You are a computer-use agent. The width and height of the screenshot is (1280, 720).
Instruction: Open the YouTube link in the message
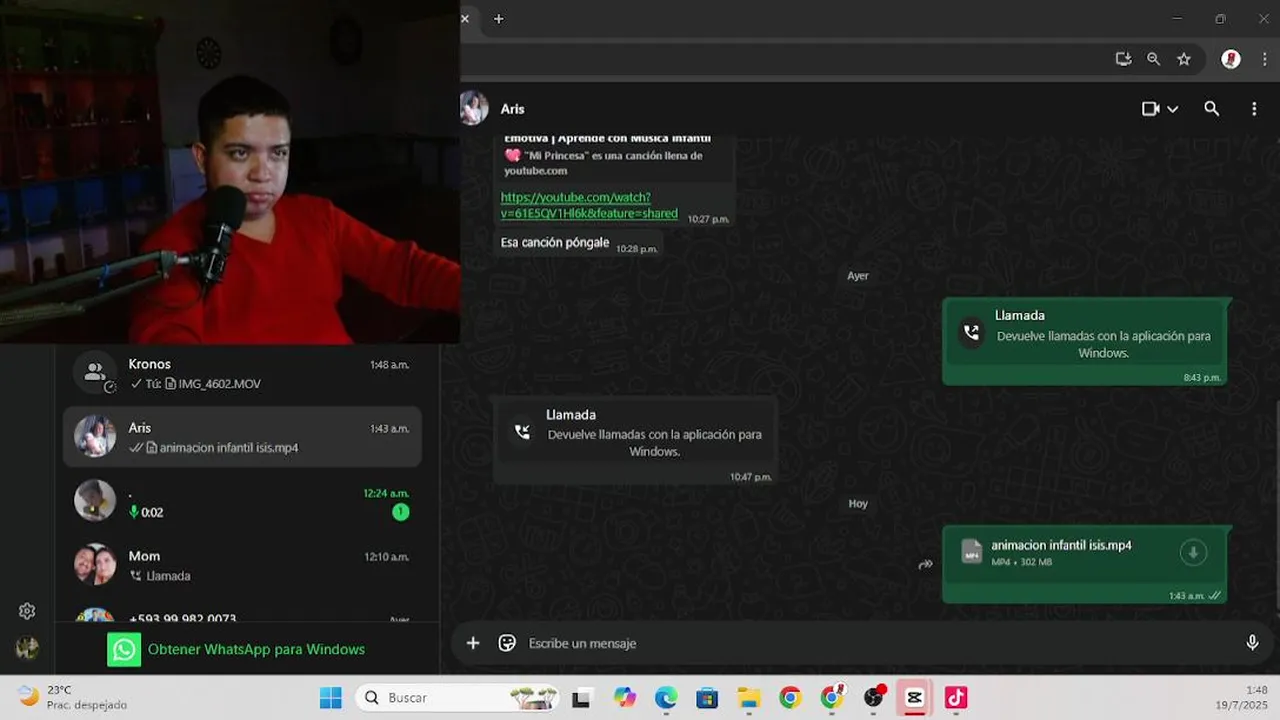tap(588, 205)
